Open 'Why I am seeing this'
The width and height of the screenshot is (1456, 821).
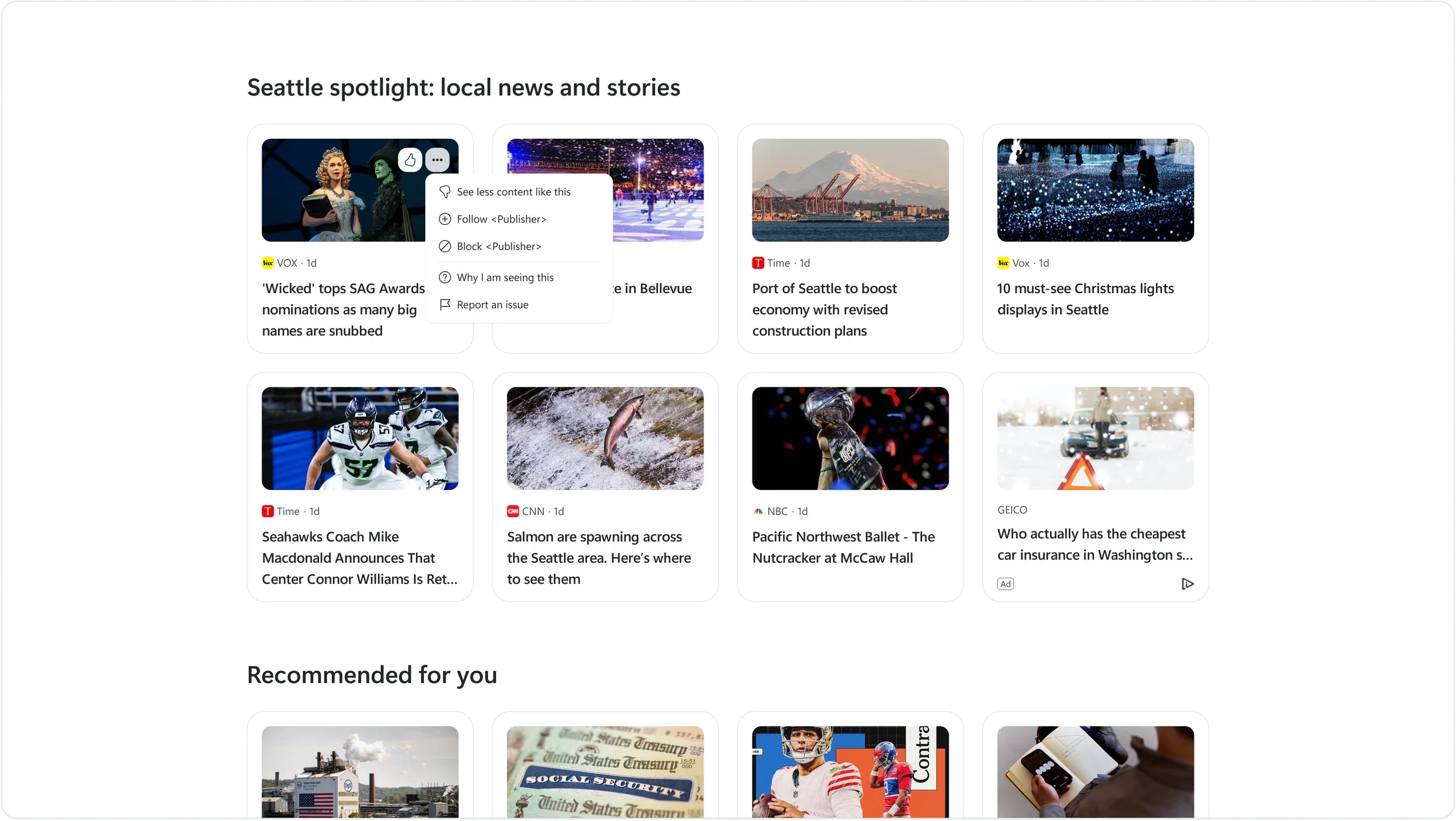pyautogui.click(x=504, y=278)
